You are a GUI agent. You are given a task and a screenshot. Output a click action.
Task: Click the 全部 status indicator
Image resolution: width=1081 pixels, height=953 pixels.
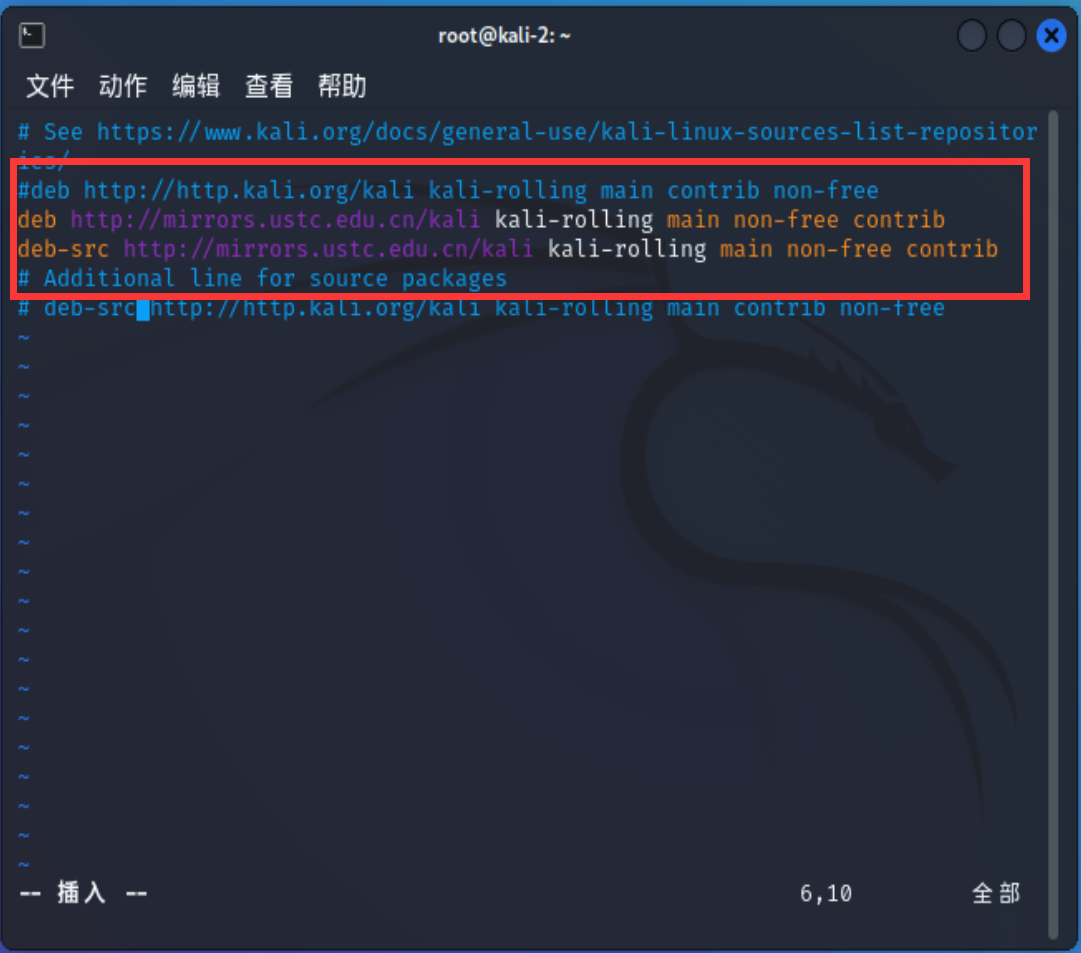tap(996, 893)
